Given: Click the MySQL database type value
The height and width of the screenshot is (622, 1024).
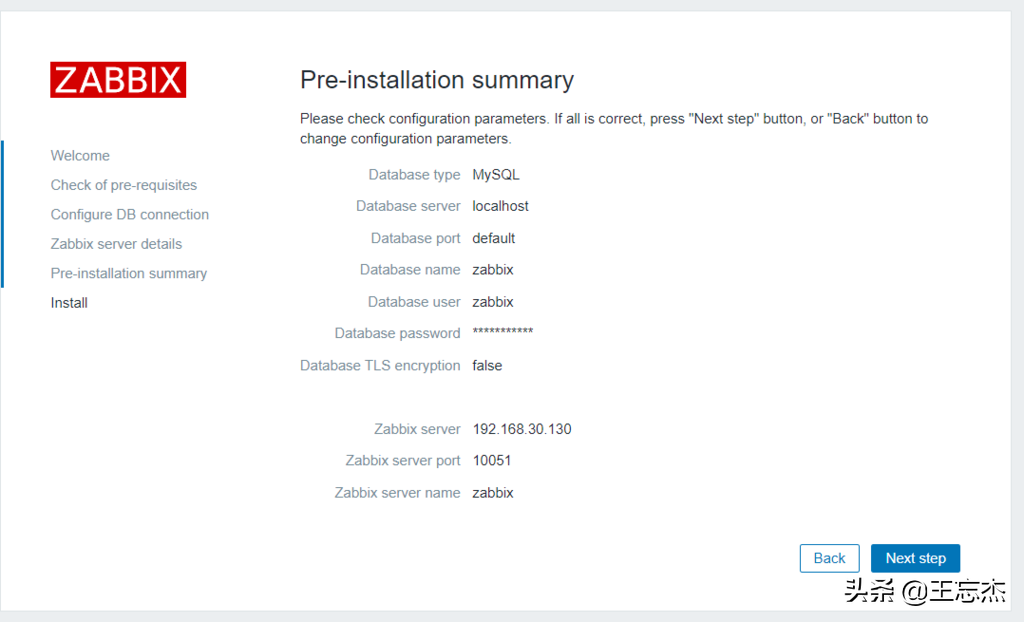Looking at the screenshot, I should [496, 175].
